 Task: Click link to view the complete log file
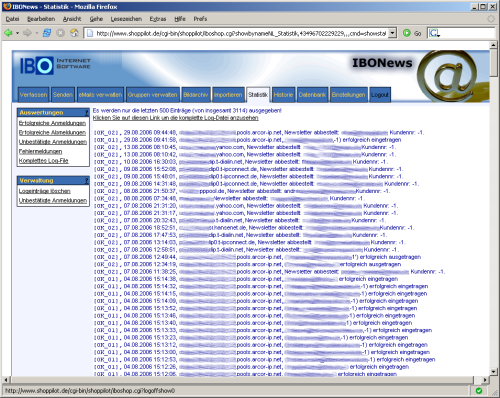click(176, 118)
